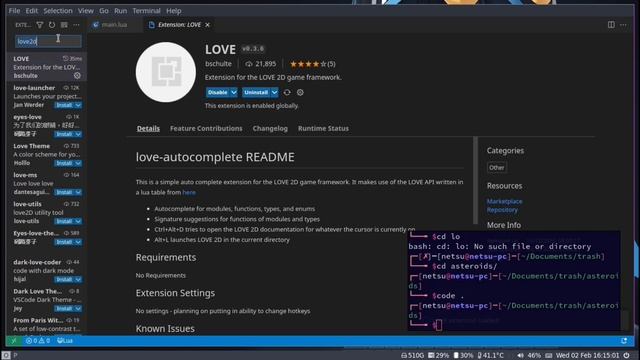Screen dimensions: 640x360
Task: Click the Other category tag
Action: [x=496, y=167]
